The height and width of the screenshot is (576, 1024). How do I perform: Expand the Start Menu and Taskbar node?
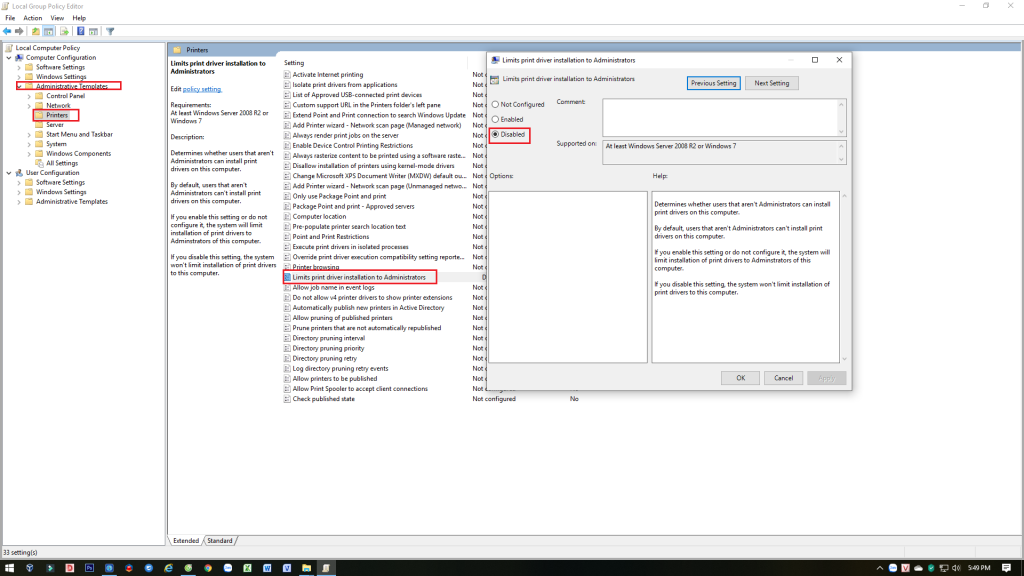click(x=29, y=135)
